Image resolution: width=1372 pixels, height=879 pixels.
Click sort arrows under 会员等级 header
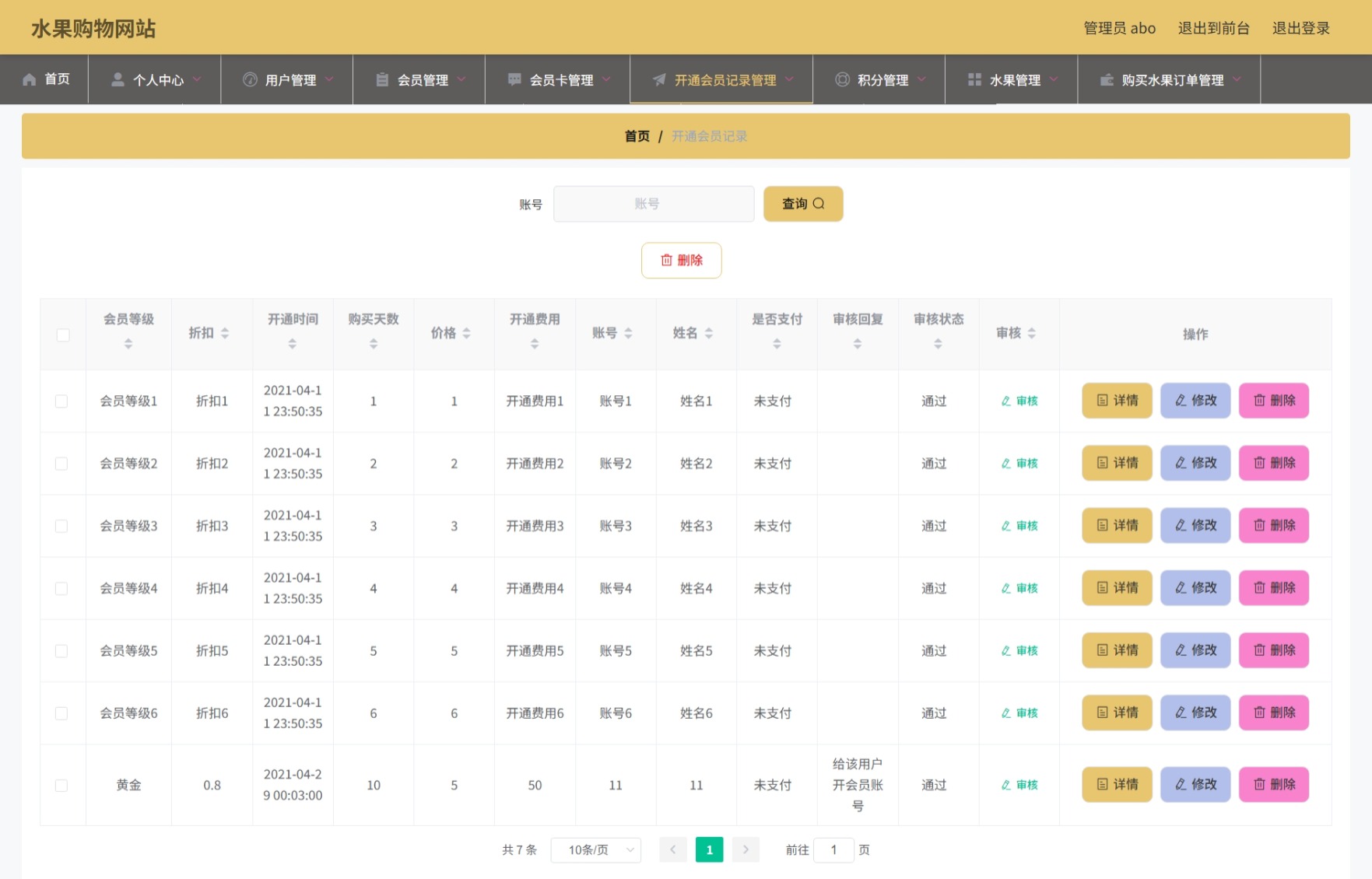tap(128, 344)
